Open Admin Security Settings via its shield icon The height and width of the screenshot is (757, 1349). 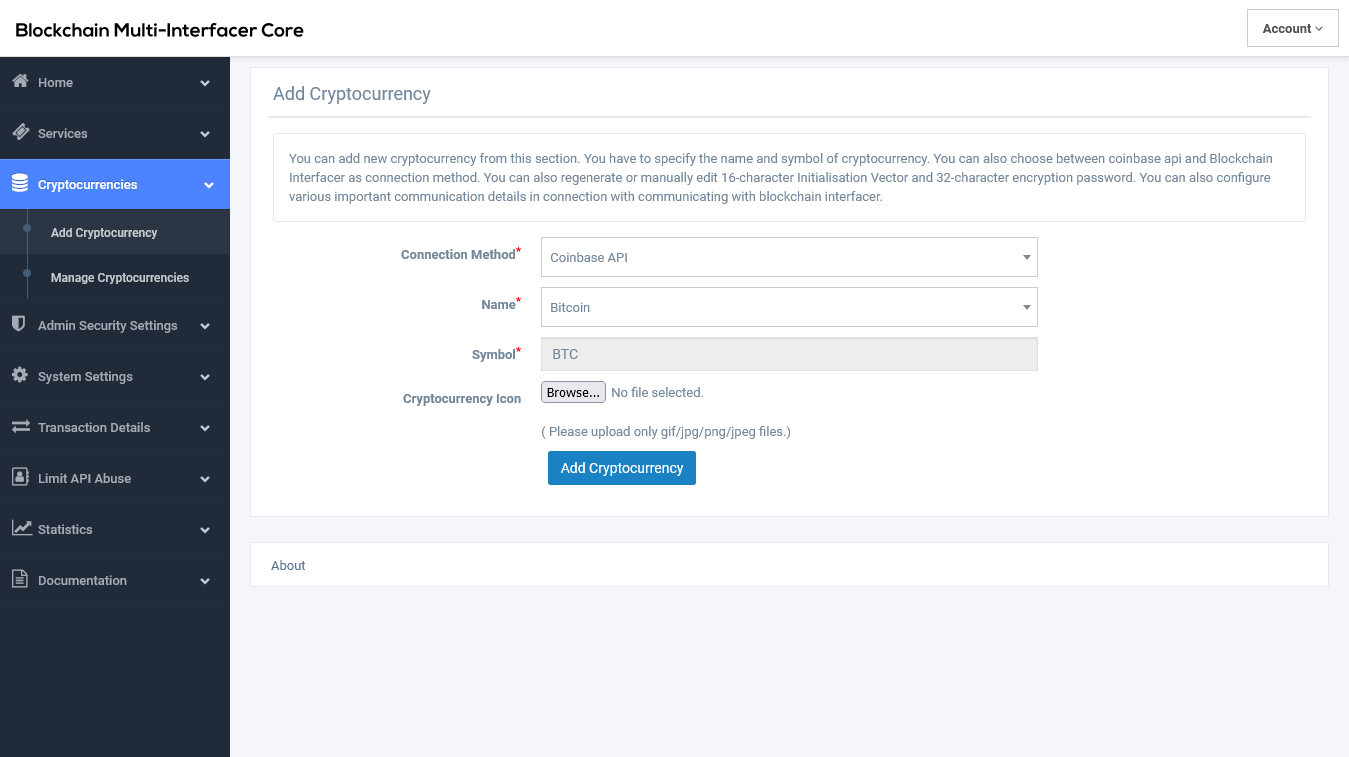(18, 325)
